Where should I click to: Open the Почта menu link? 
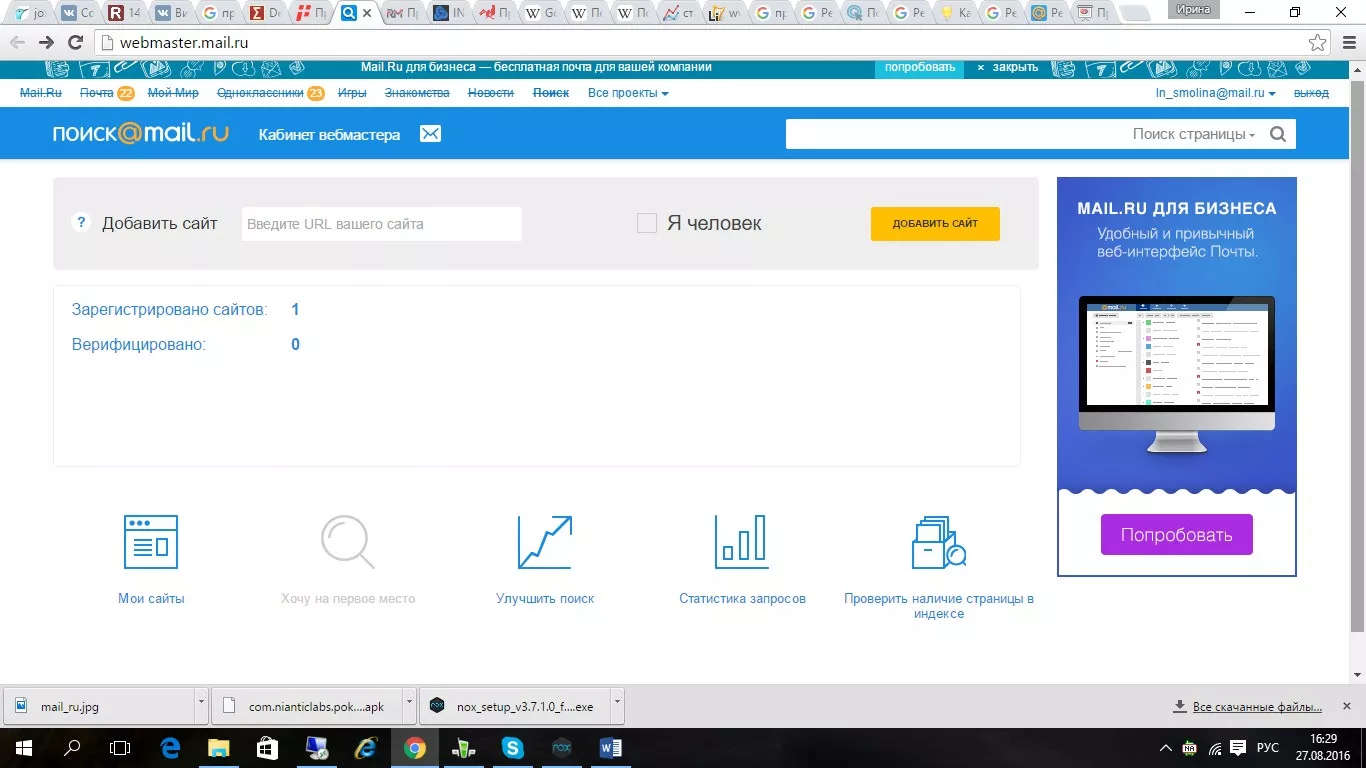tap(97, 93)
